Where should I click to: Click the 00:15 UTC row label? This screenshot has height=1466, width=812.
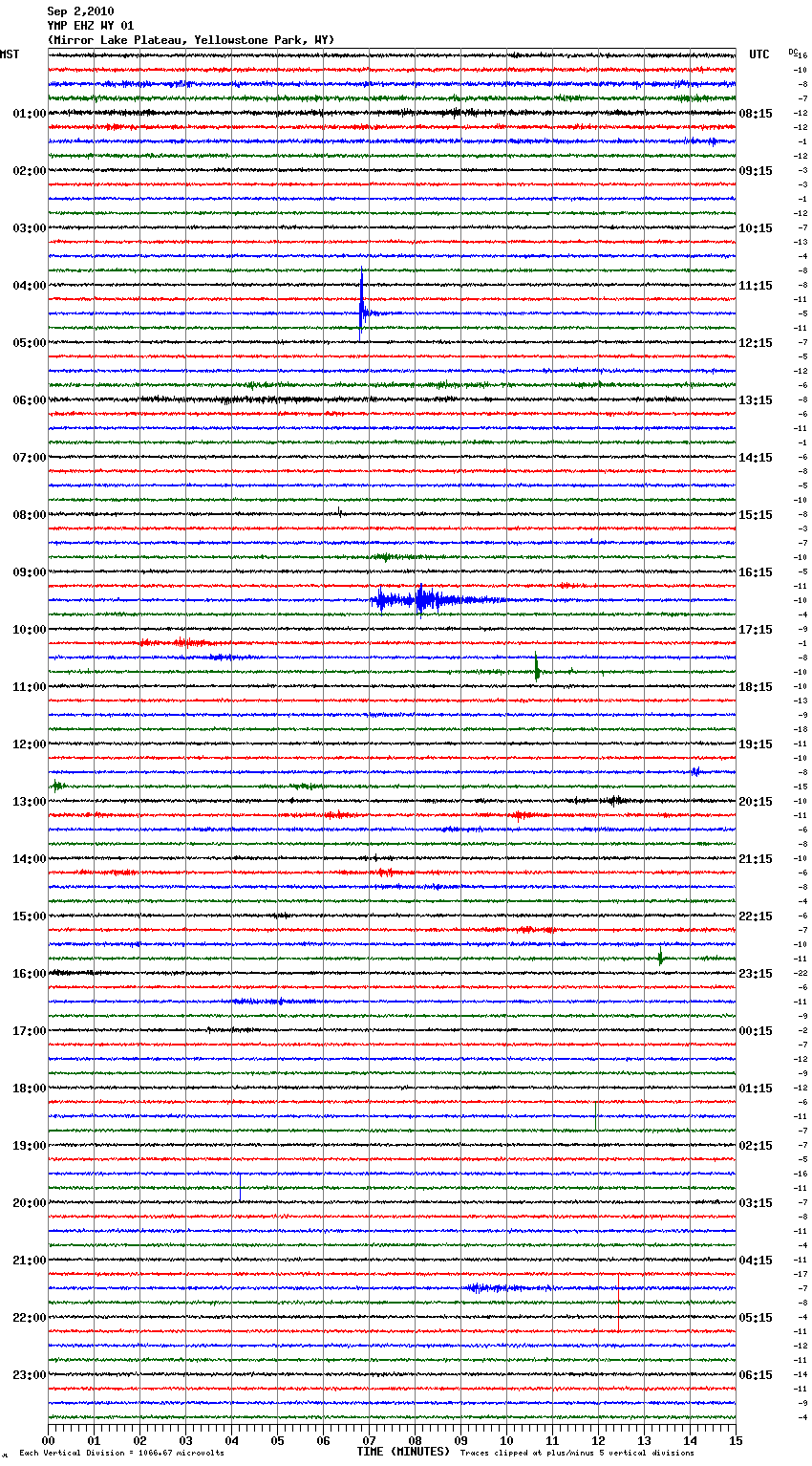click(756, 1031)
